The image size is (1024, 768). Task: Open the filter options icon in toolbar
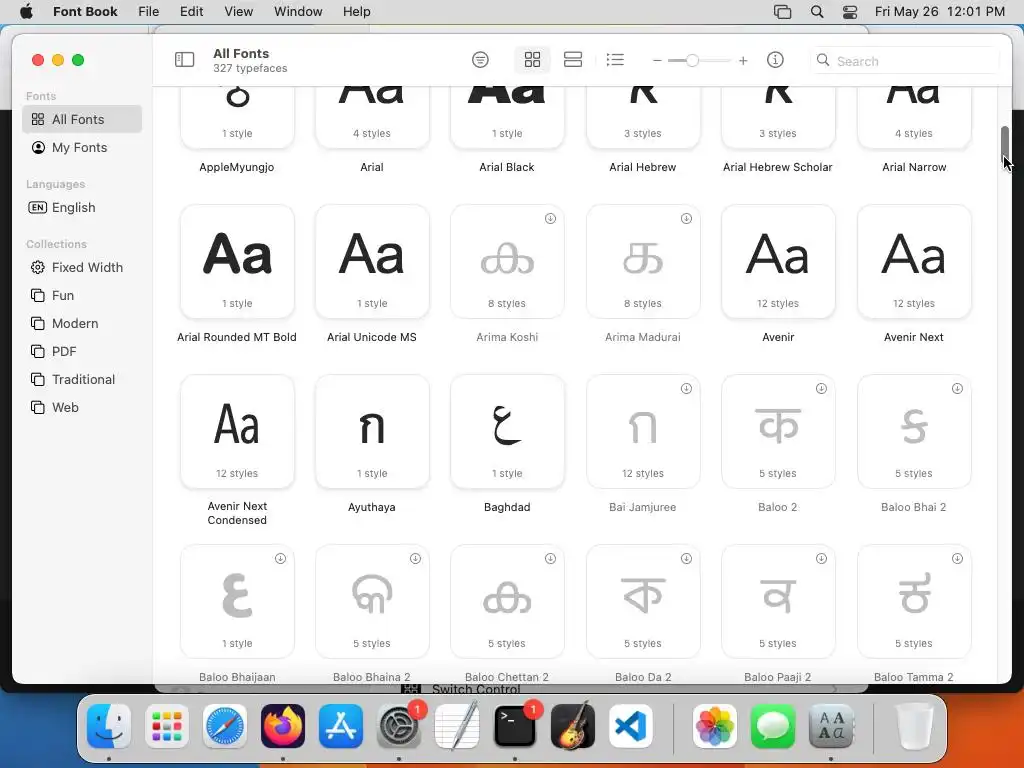pyautogui.click(x=480, y=60)
